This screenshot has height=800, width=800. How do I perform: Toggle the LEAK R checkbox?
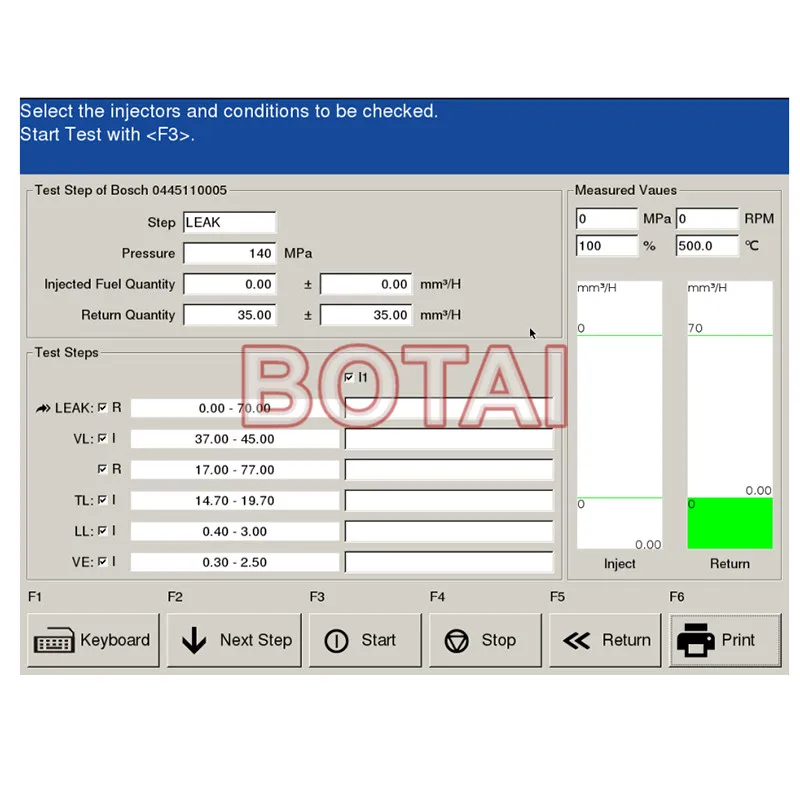(x=103, y=408)
